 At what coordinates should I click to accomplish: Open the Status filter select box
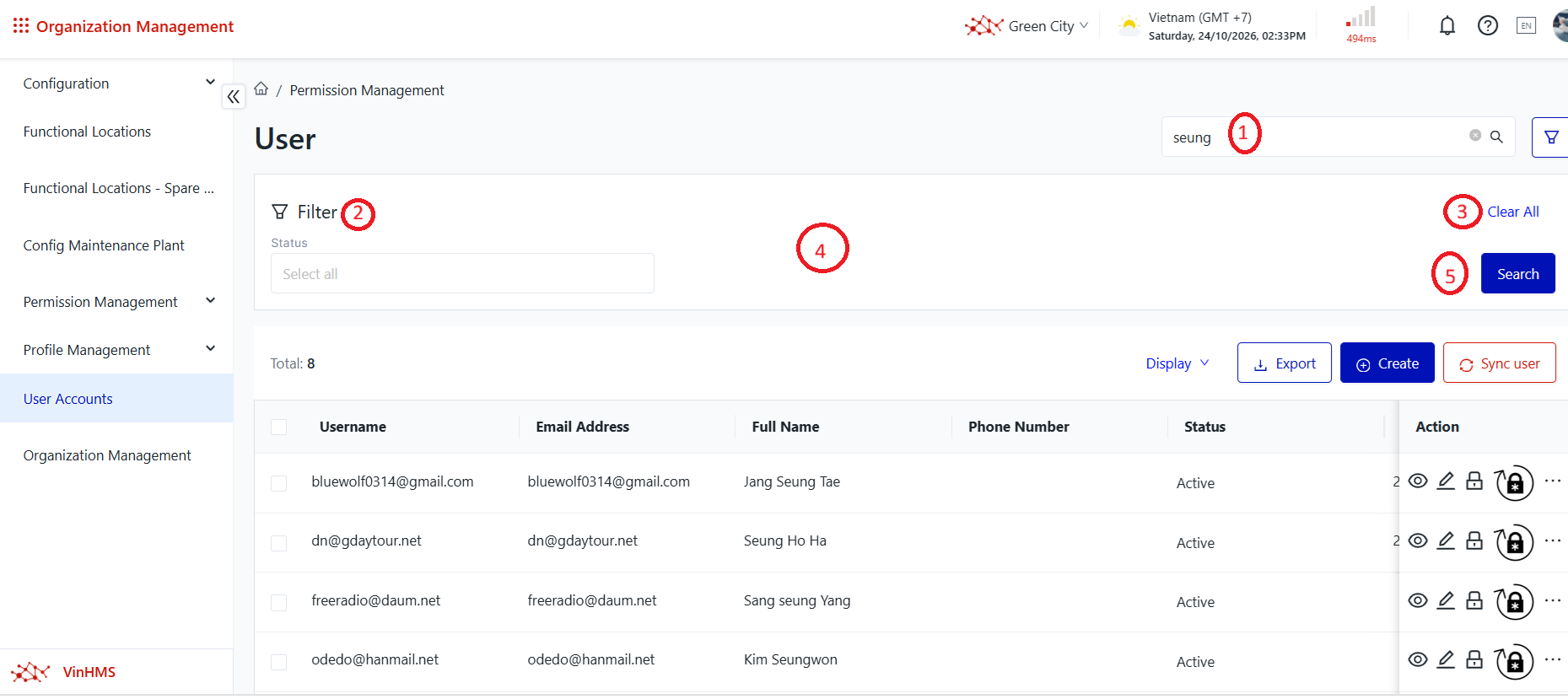point(462,273)
